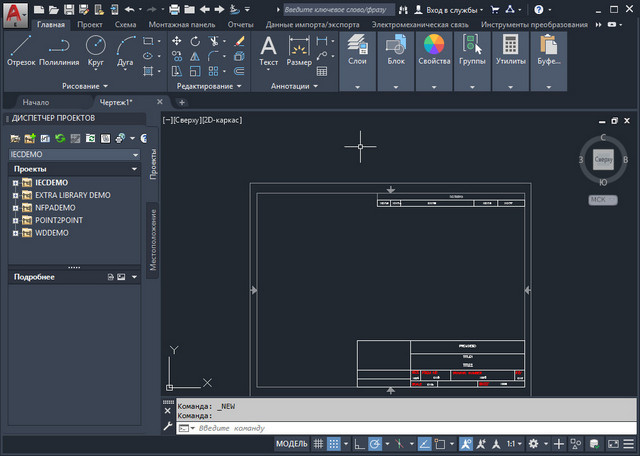
Task: Toggle grid display in status bar
Action: click(319, 443)
